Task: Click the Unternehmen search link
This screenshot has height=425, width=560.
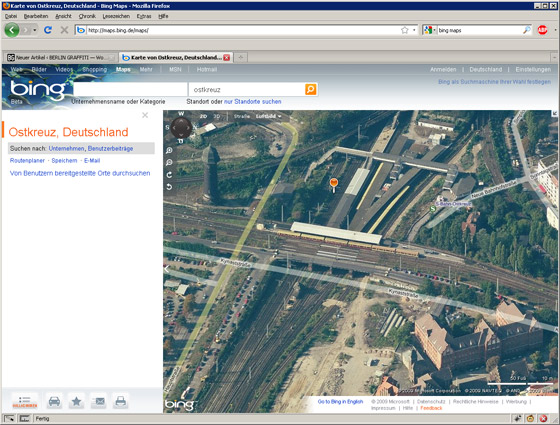Action: (66, 148)
